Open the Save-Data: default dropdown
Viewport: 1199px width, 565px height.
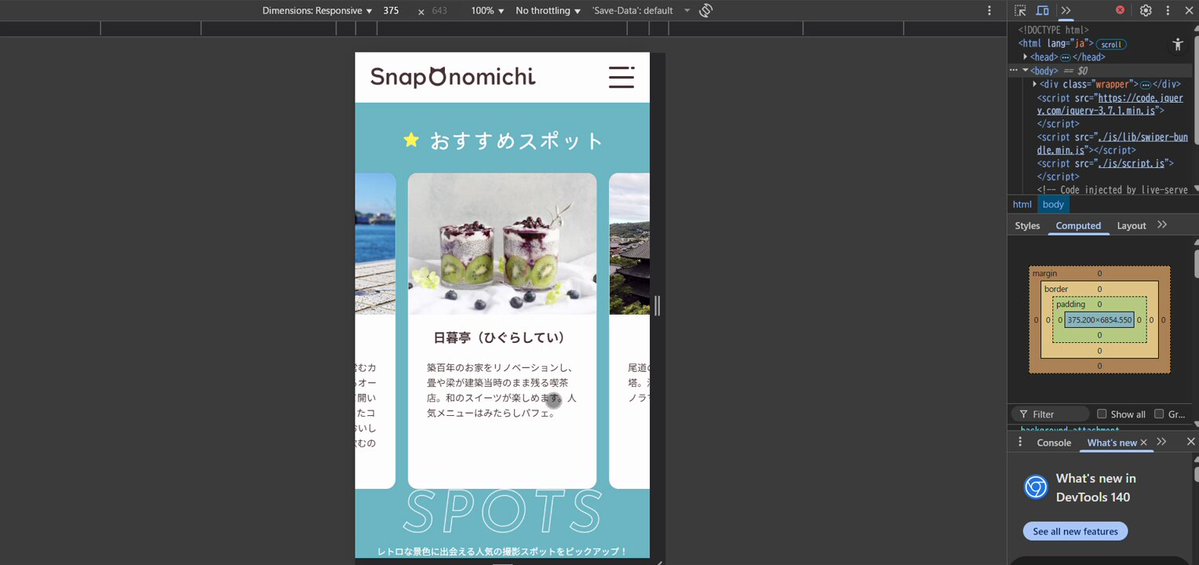coord(641,11)
